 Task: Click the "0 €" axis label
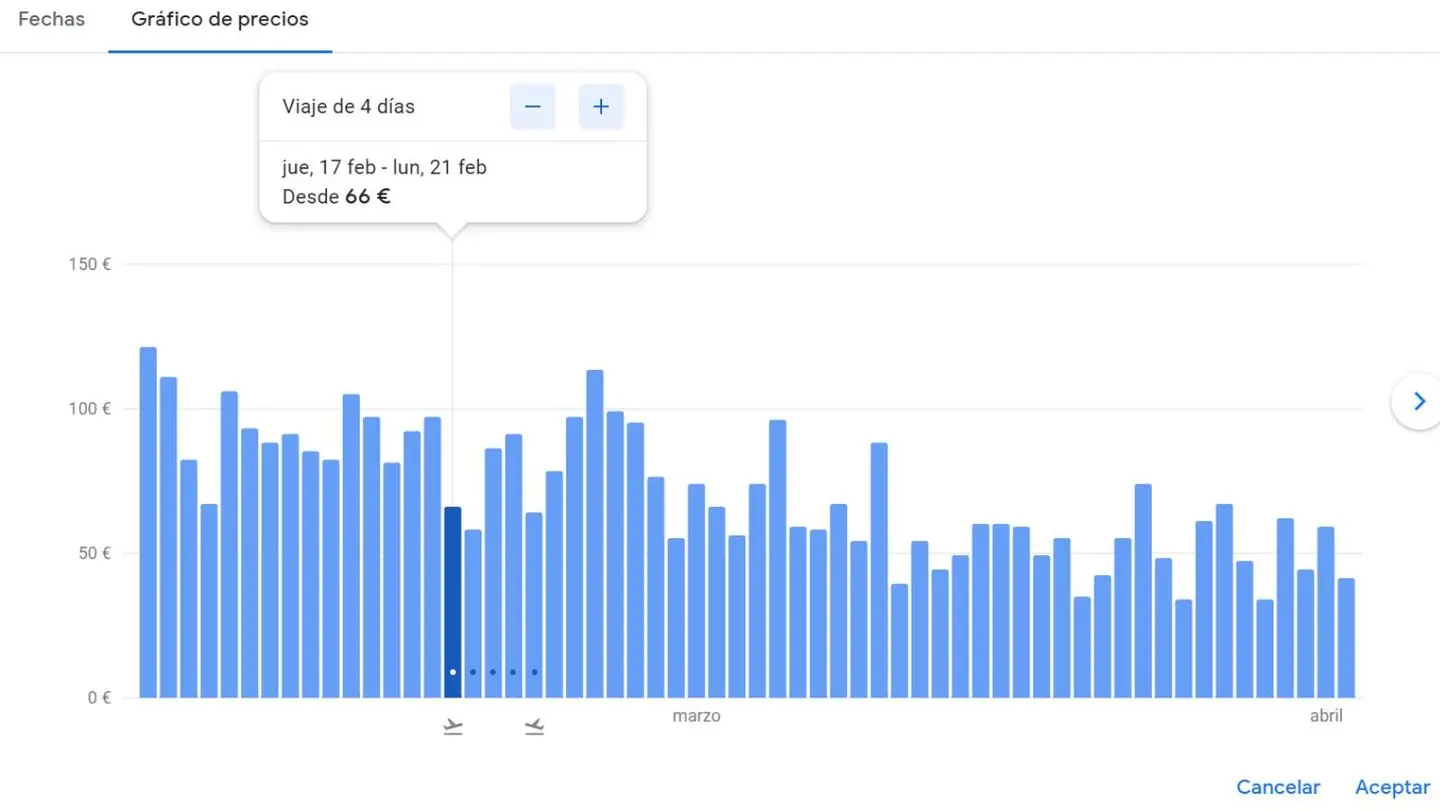(100, 698)
